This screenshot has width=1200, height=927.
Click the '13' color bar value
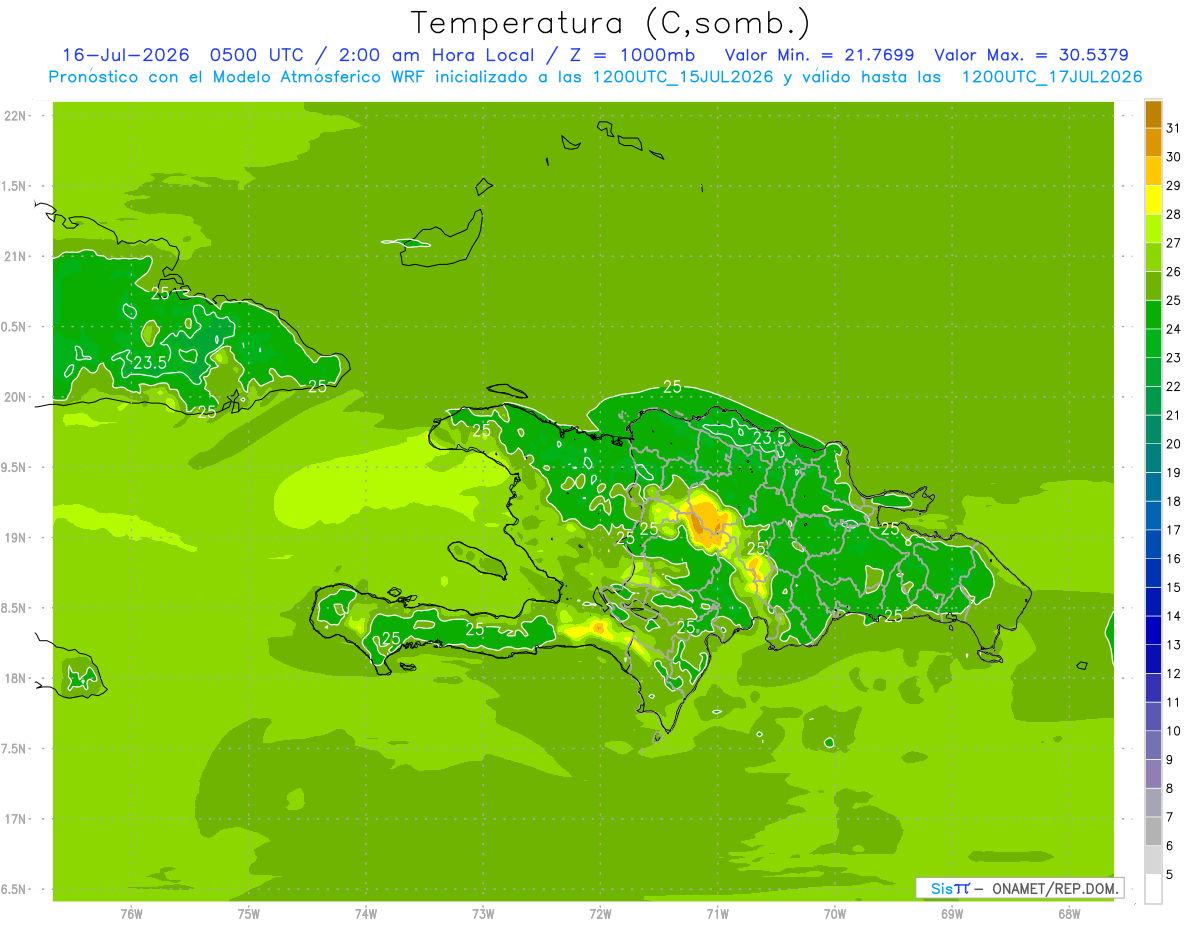pyautogui.click(x=1174, y=645)
